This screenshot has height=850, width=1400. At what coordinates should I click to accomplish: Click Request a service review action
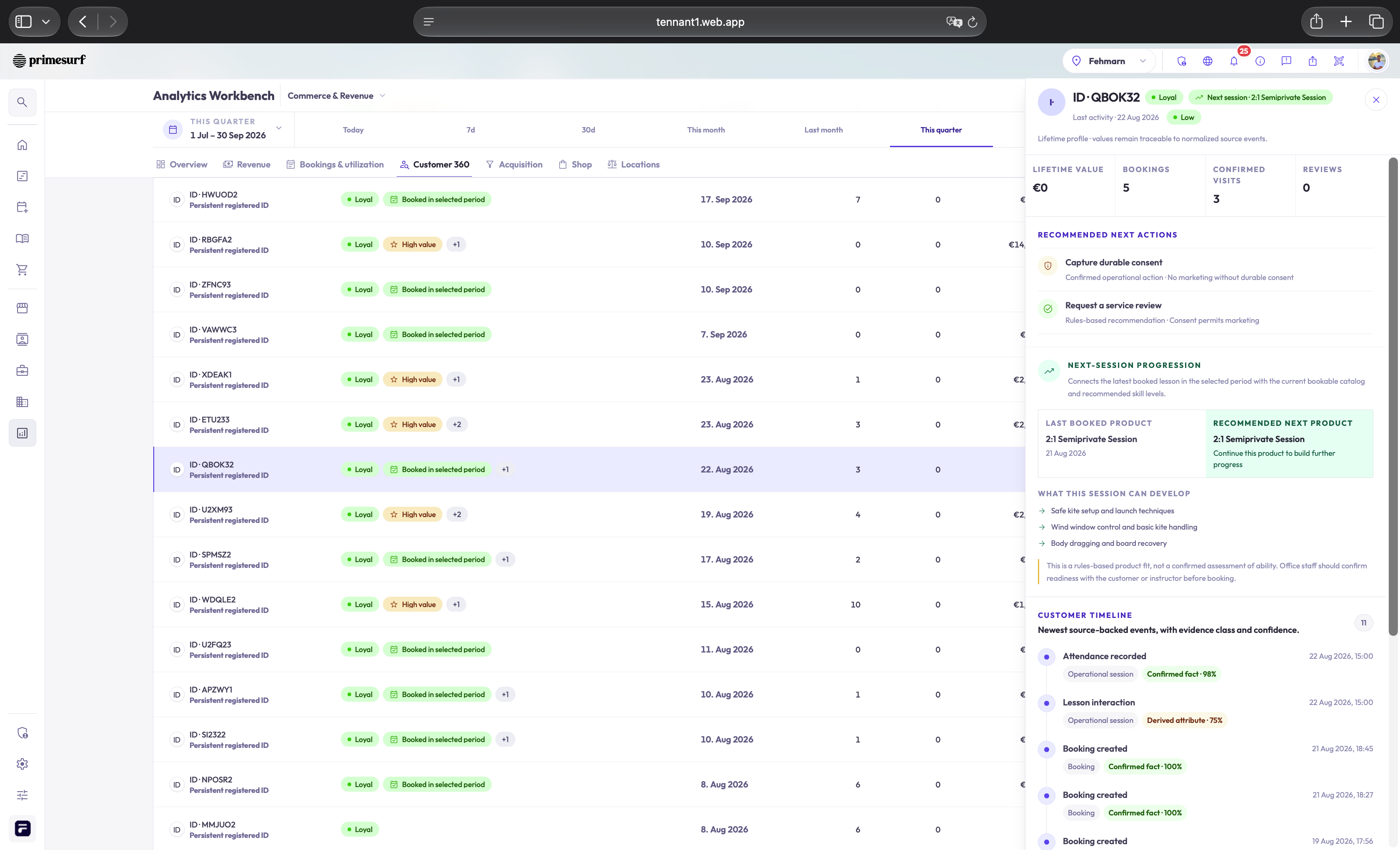(1205, 312)
